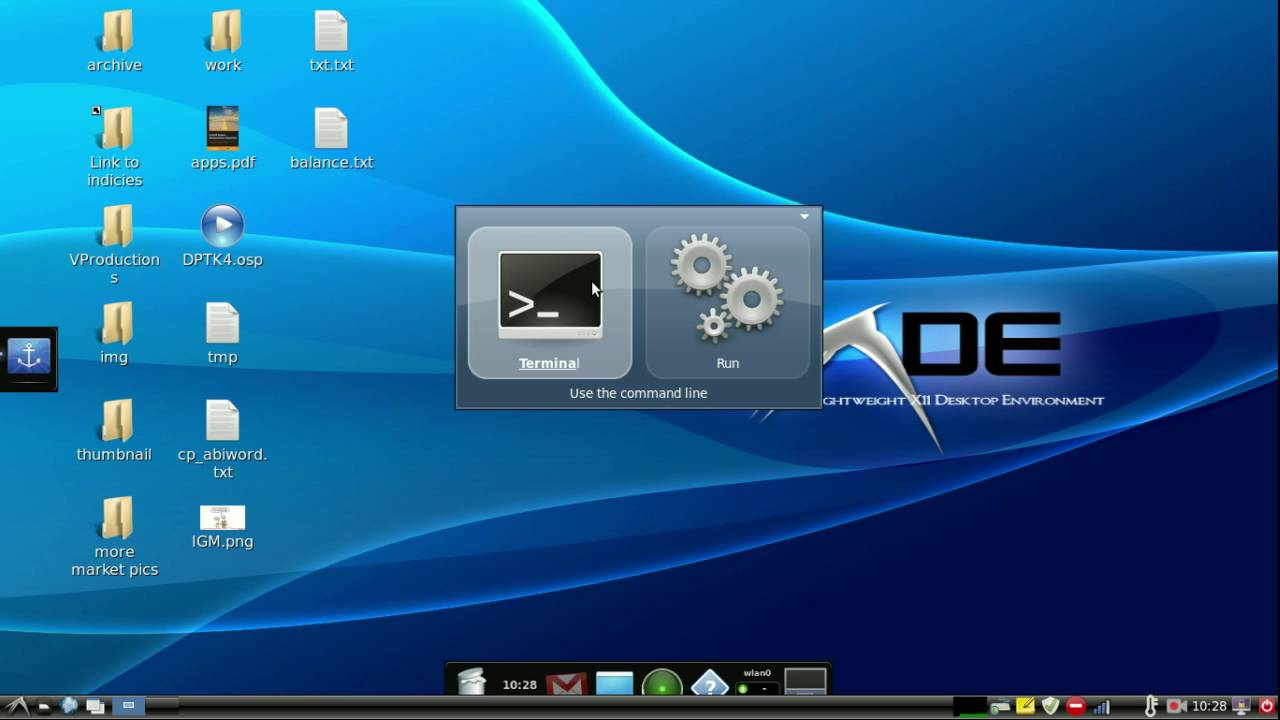Click the red camera record tray icon
This screenshot has height=720, width=1280.
pyautogui.click(x=1177, y=706)
